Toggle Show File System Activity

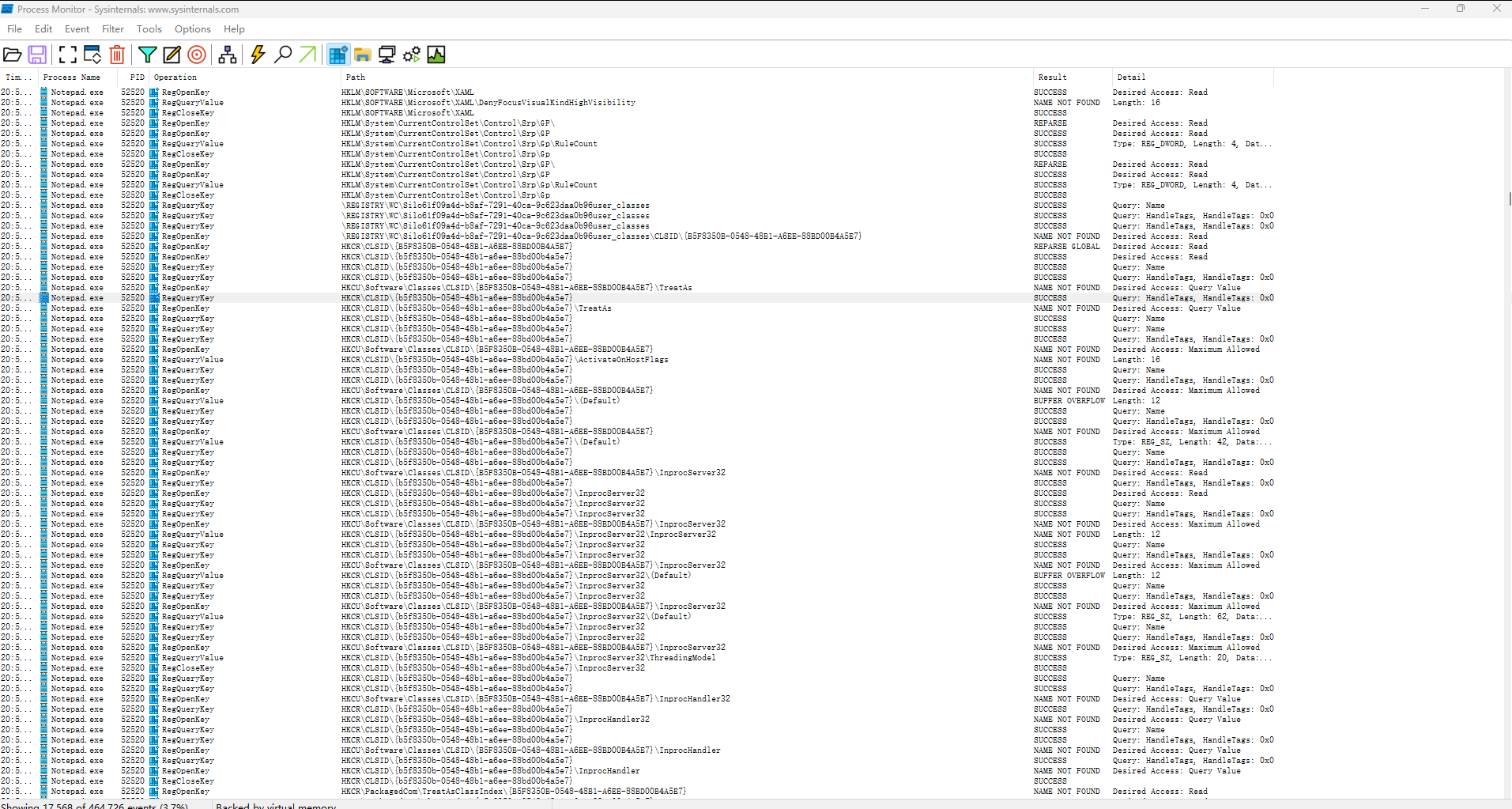coord(363,55)
